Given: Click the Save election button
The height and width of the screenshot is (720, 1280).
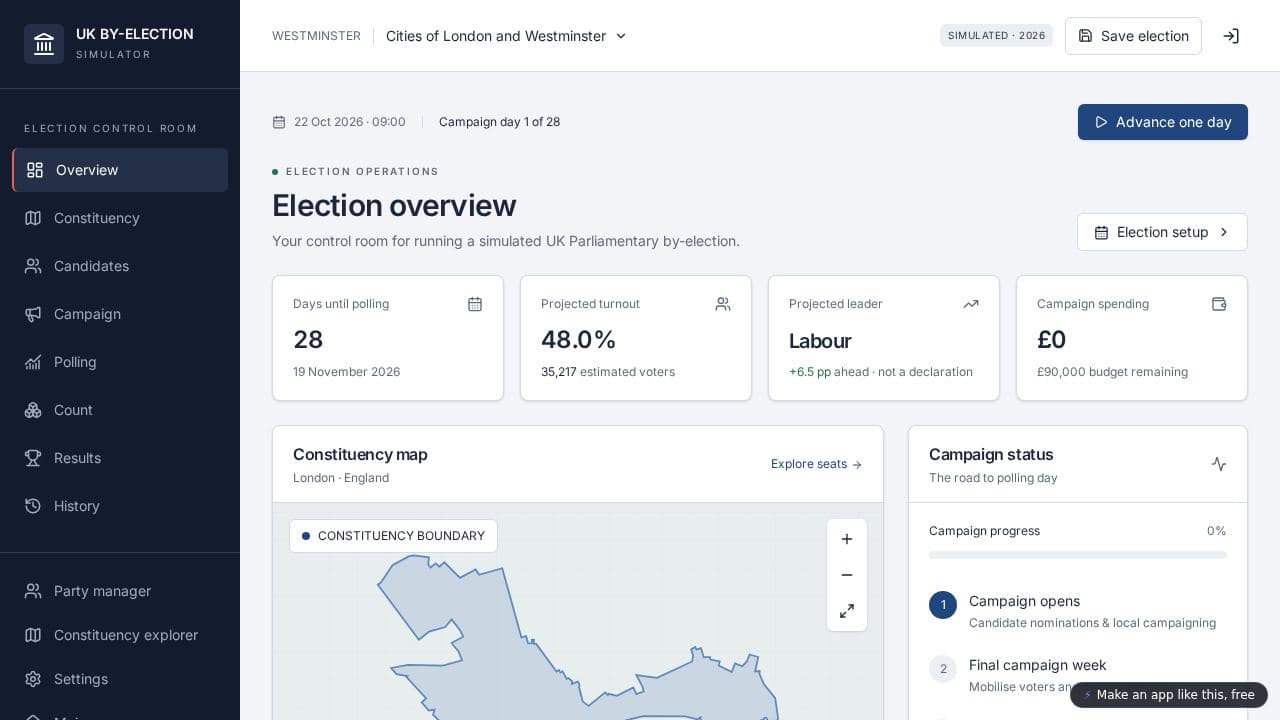Looking at the screenshot, I should [x=1133, y=36].
